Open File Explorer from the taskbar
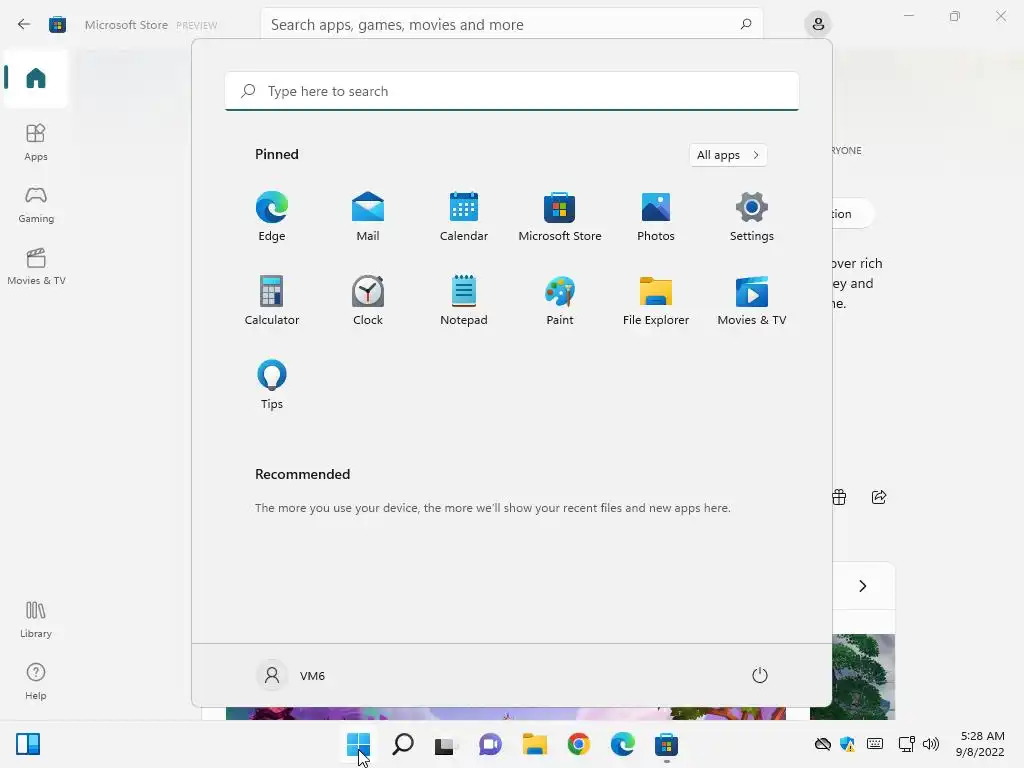Screen dimensions: 1024x768 (x=534, y=744)
